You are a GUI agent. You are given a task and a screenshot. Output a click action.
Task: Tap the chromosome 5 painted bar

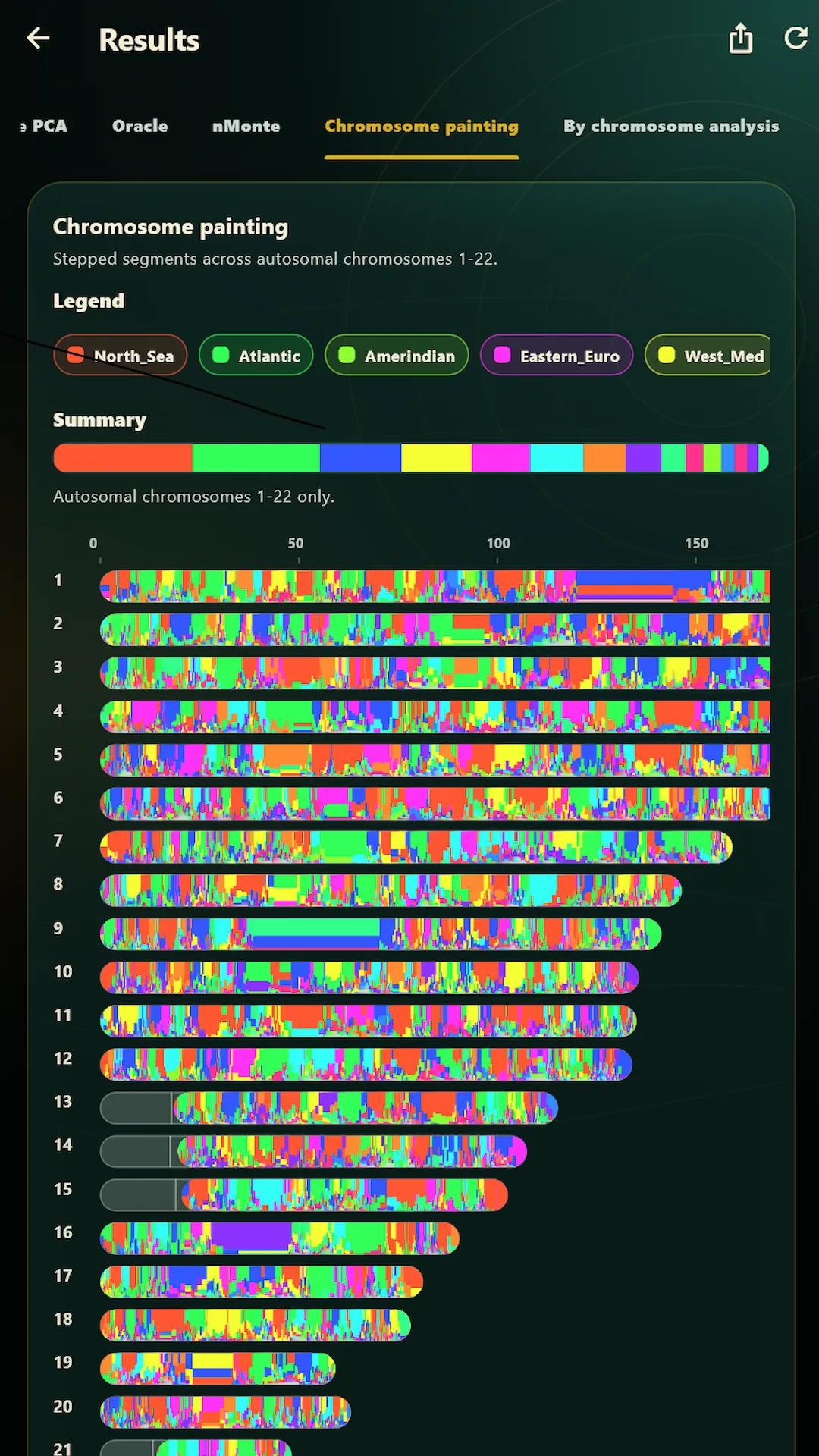(435, 760)
